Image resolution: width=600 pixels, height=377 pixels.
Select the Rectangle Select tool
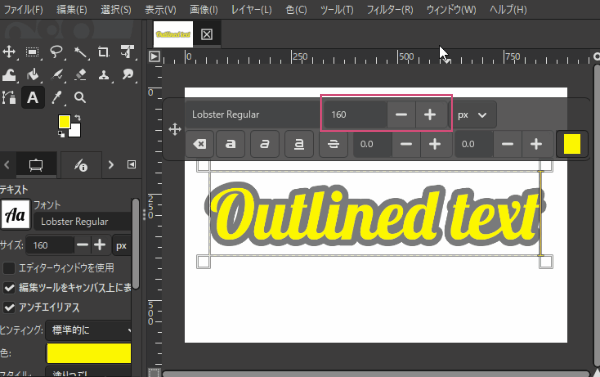click(x=33, y=52)
